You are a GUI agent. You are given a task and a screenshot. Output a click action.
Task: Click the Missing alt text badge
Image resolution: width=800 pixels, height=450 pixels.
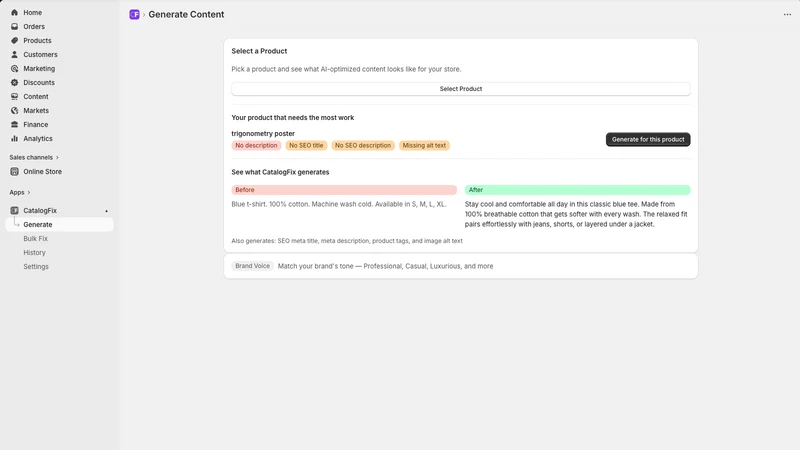(424, 145)
